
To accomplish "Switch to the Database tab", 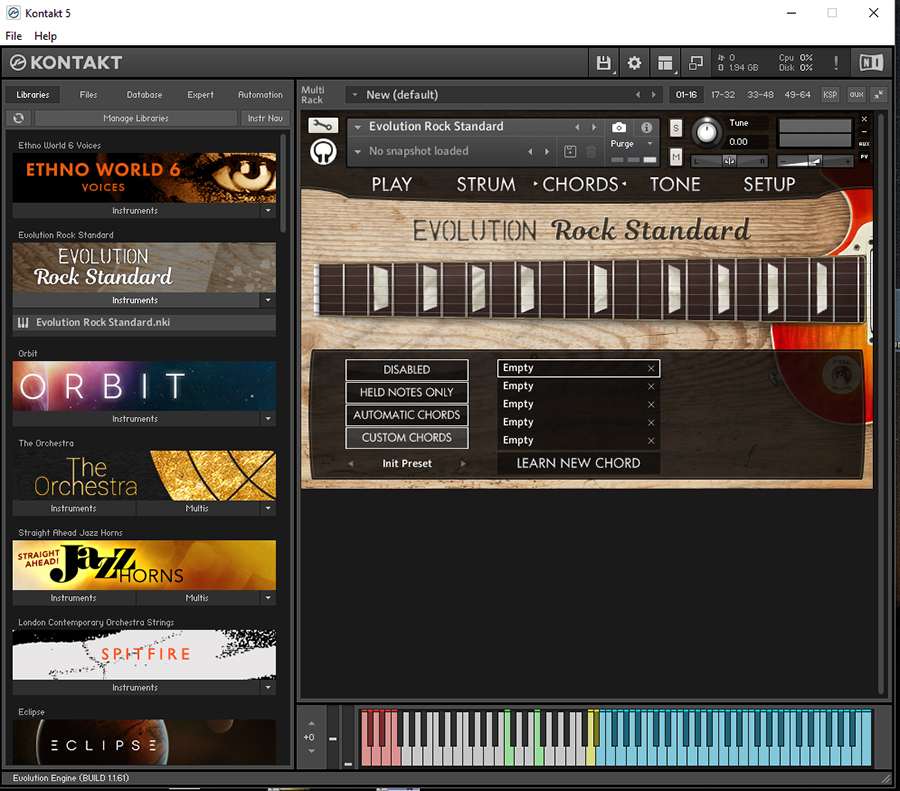I will [x=144, y=95].
